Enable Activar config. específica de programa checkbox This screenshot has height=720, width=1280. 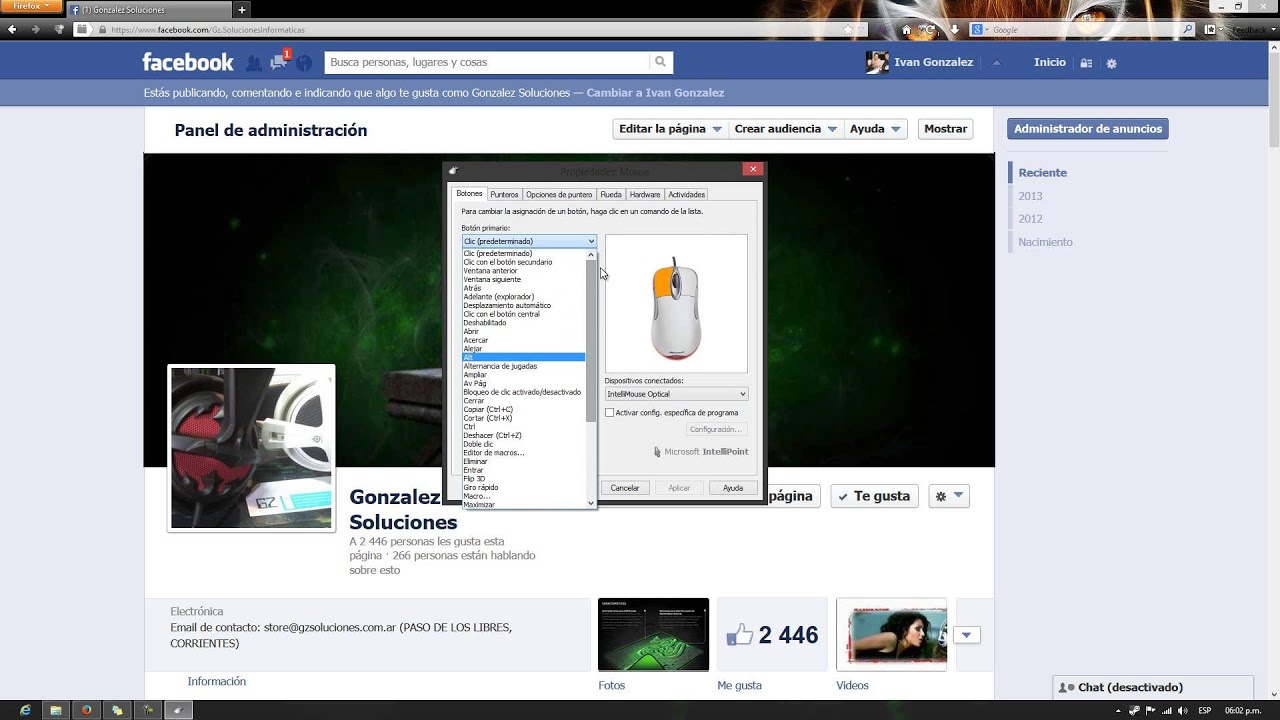pos(610,412)
